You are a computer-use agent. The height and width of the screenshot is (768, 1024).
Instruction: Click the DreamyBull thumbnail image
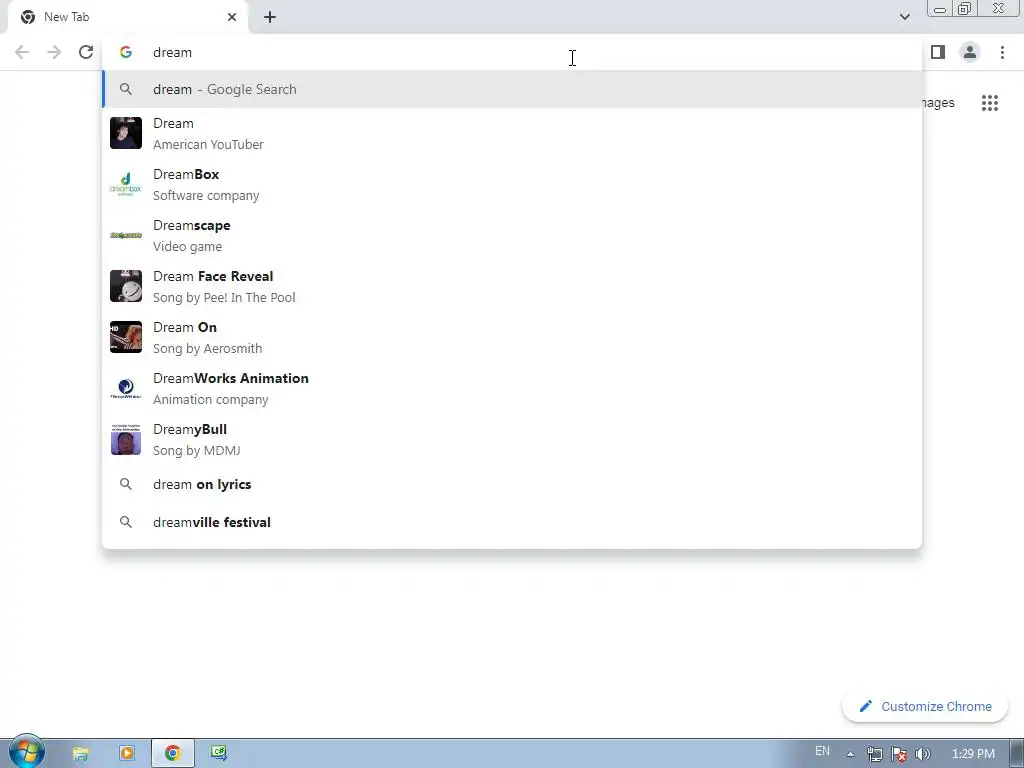(x=126, y=439)
